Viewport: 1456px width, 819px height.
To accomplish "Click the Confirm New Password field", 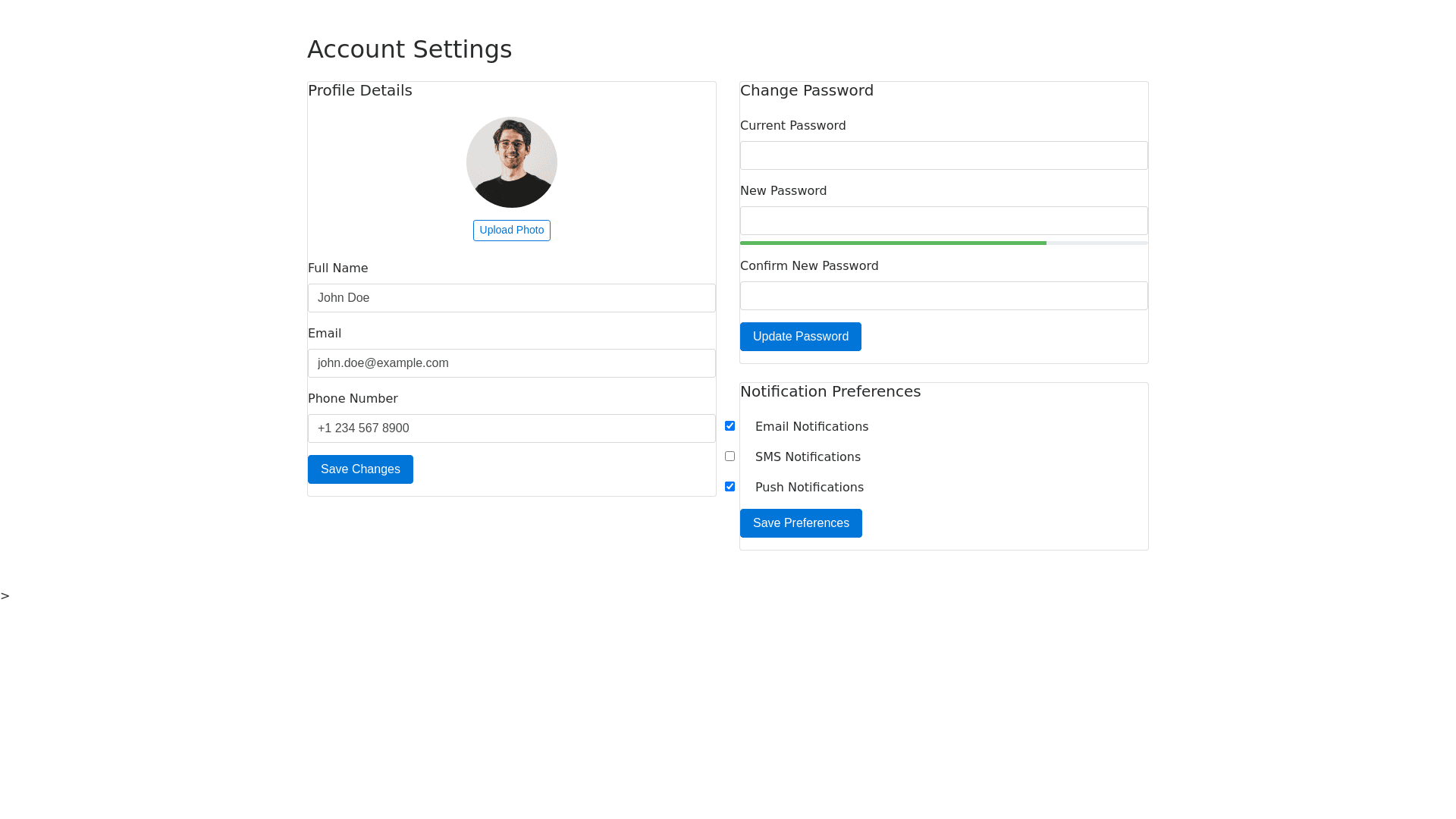I will tap(943, 296).
